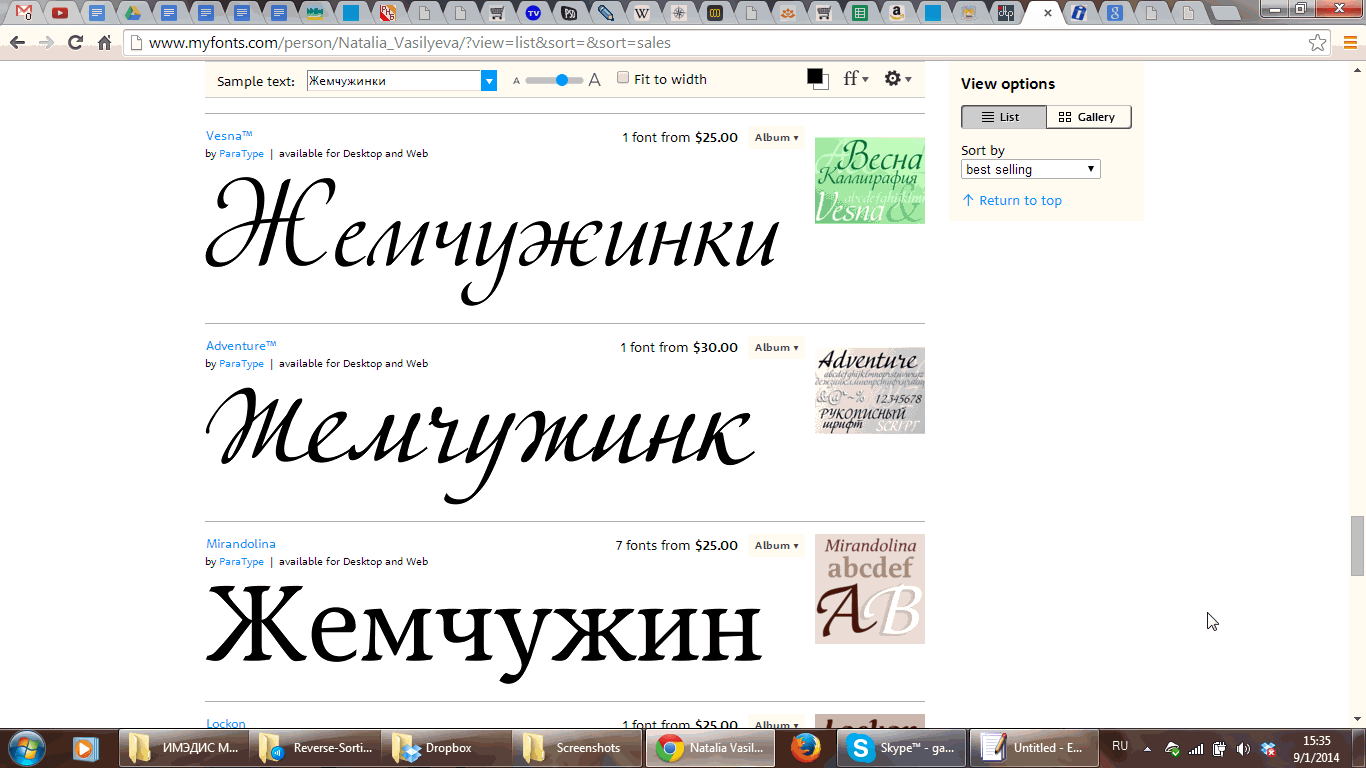The width and height of the screenshot is (1366, 768).
Task: Bookmark this page with star icon
Action: pos(1318,43)
